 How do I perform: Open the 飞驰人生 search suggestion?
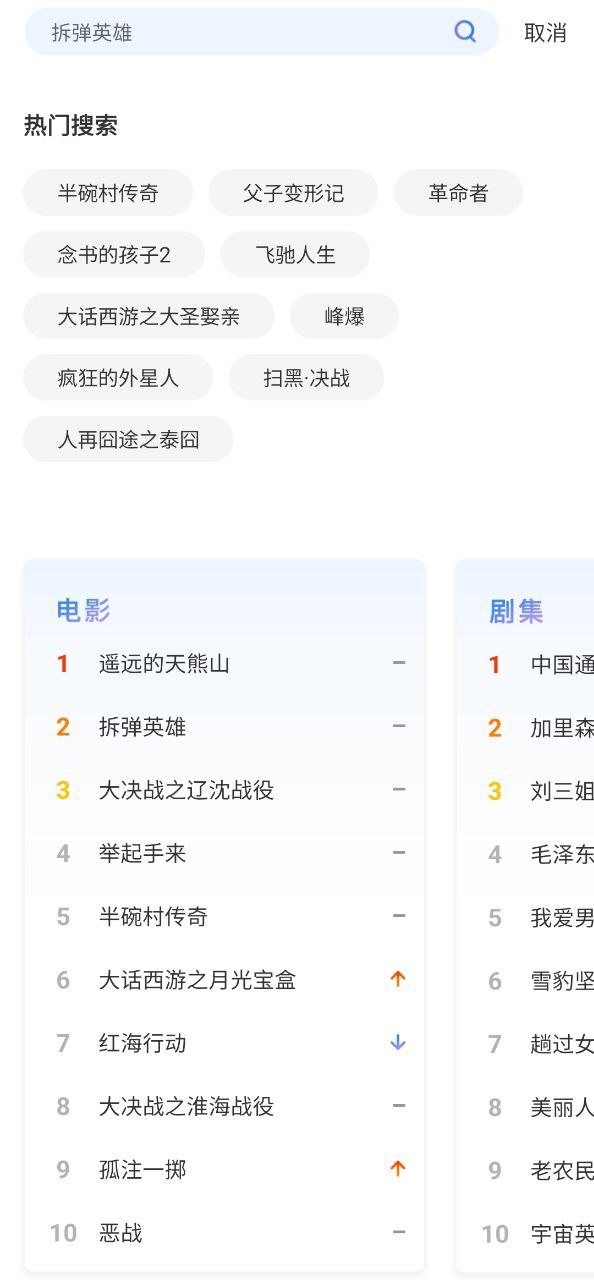click(295, 255)
